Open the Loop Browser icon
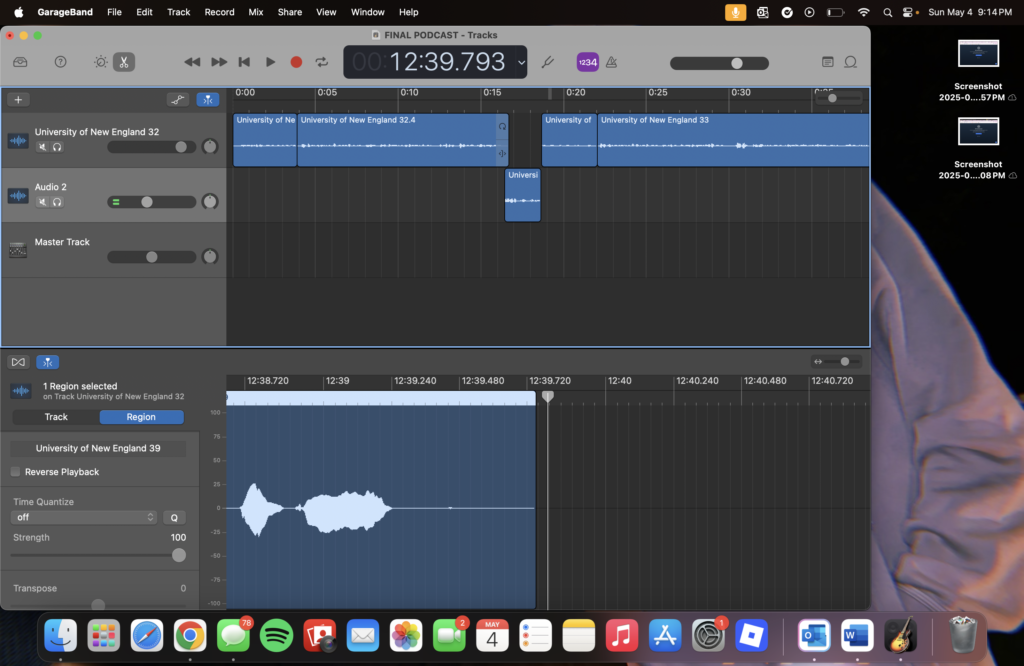Screen dimensions: 1024x666 (x=851, y=62)
